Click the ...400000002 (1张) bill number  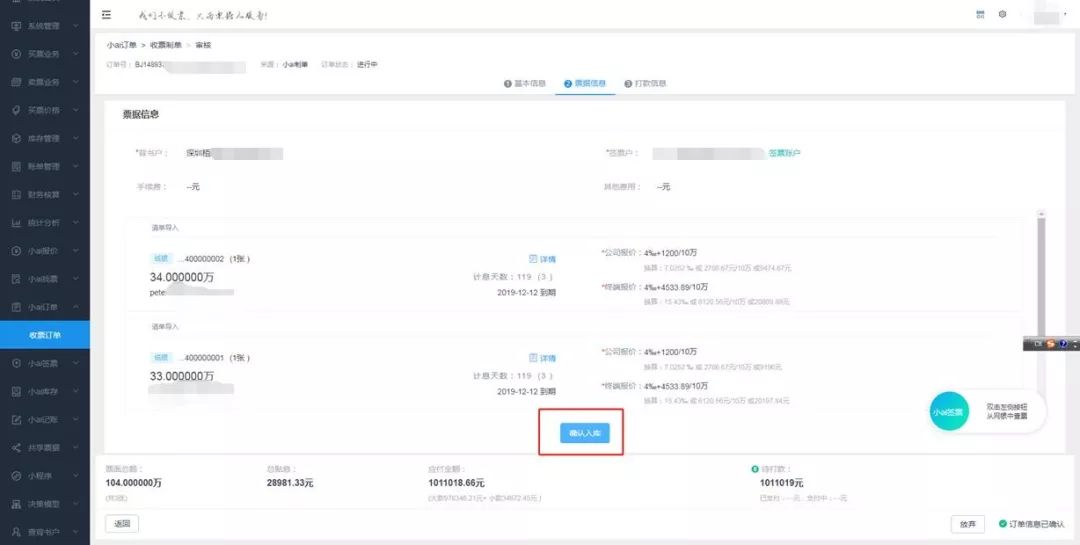(x=214, y=260)
